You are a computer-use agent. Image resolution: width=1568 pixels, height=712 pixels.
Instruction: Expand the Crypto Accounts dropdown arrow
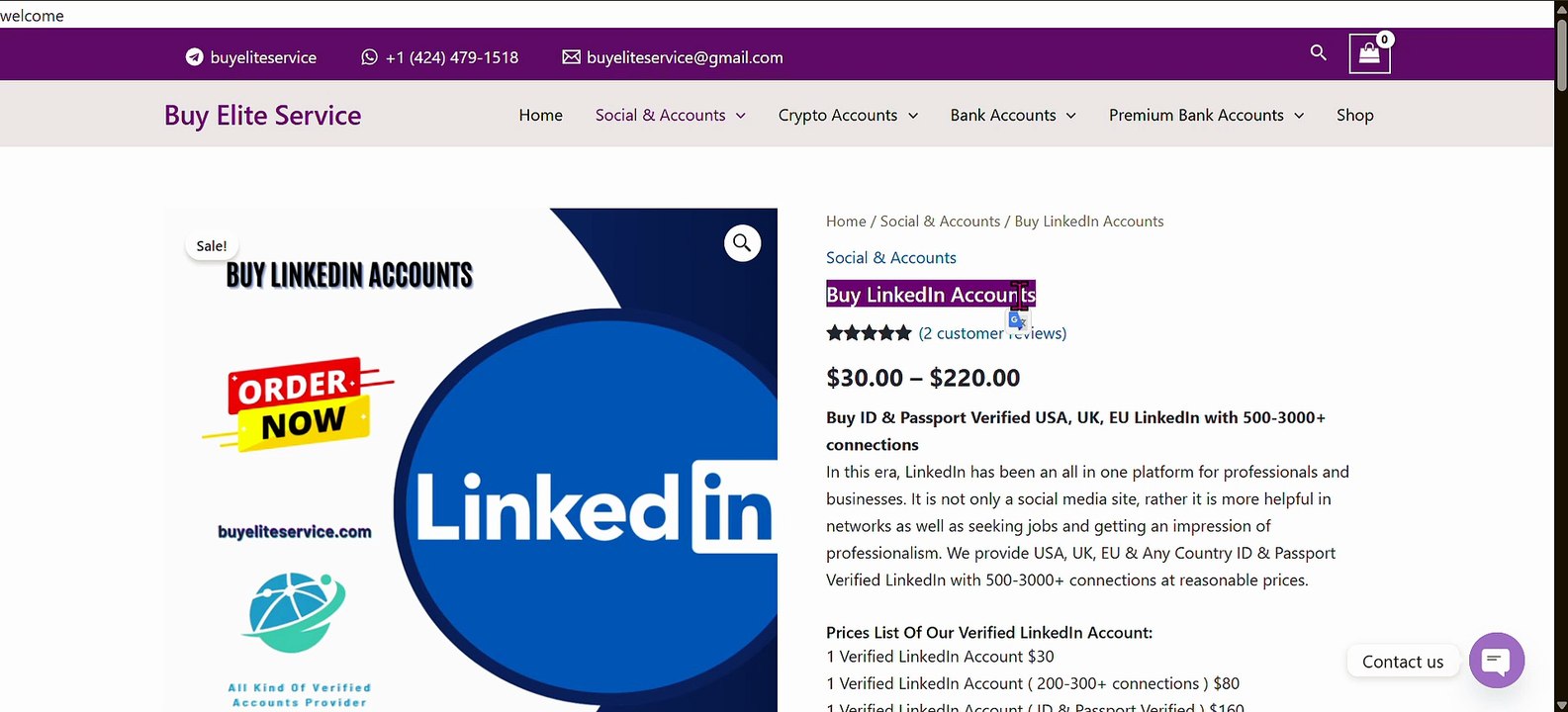(x=912, y=116)
